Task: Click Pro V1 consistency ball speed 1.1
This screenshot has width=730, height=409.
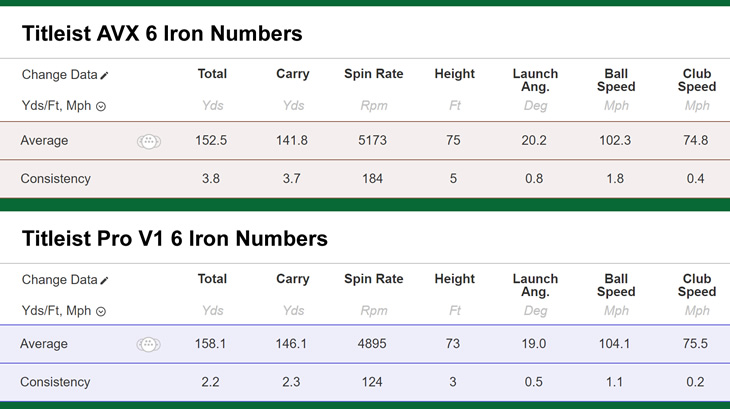Action: click(614, 382)
